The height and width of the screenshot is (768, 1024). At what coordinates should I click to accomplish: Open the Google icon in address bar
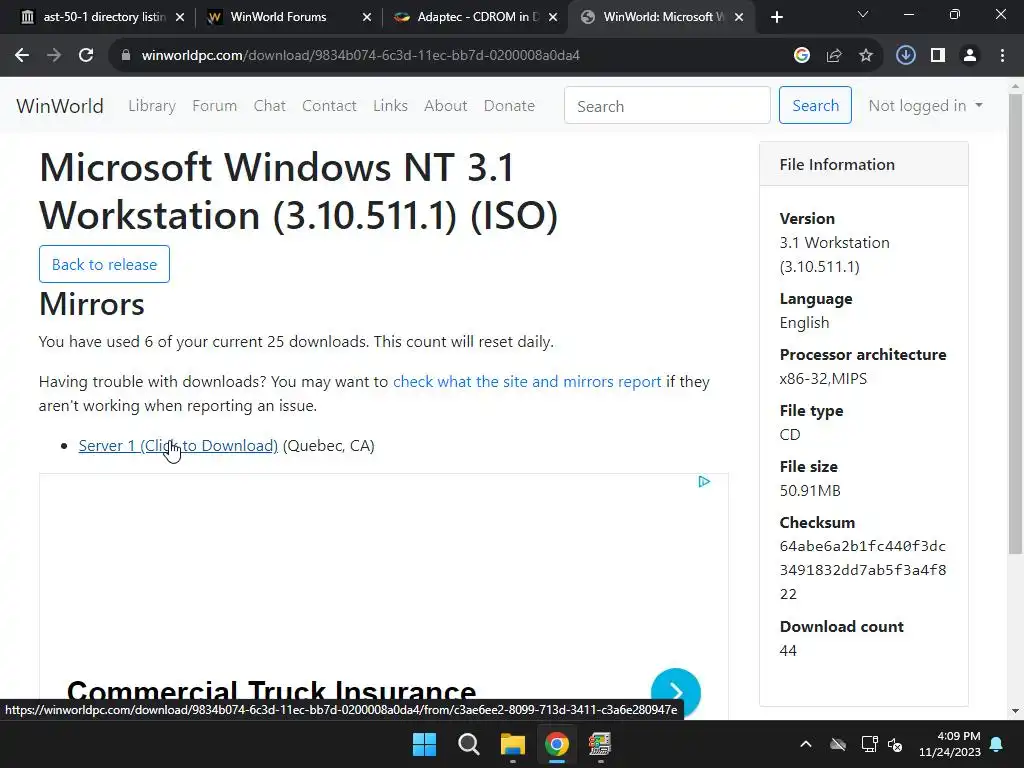[x=802, y=56]
